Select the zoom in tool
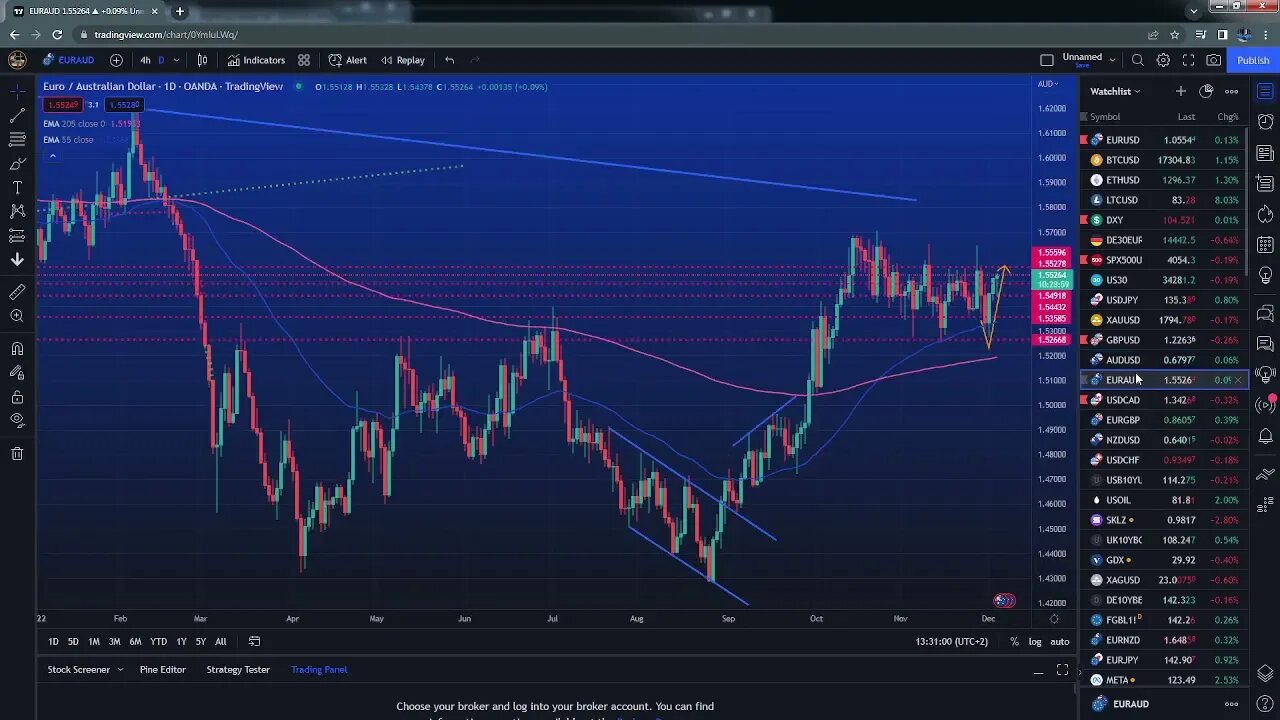Viewport: 1280px width, 720px height. (x=17, y=316)
